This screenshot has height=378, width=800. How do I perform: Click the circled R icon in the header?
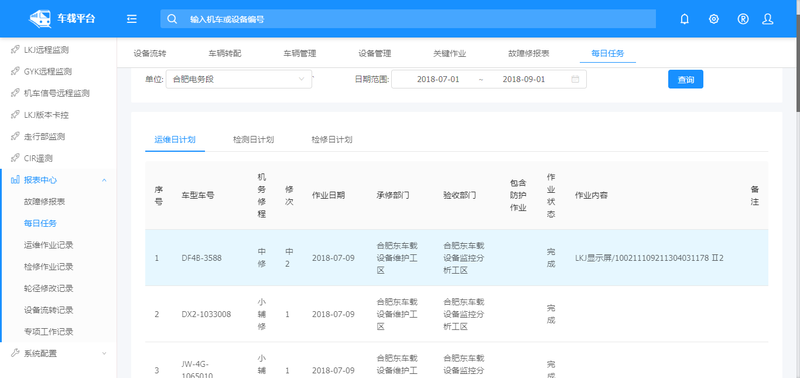click(743, 19)
